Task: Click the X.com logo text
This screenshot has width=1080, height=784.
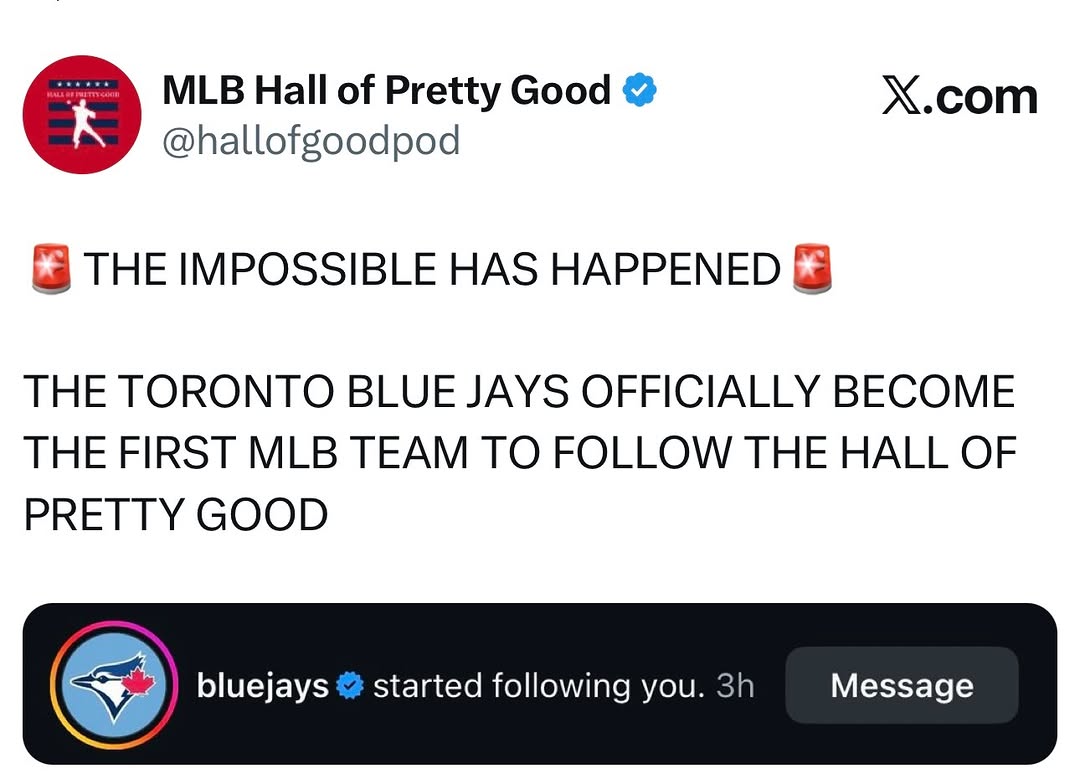Action: coord(959,96)
